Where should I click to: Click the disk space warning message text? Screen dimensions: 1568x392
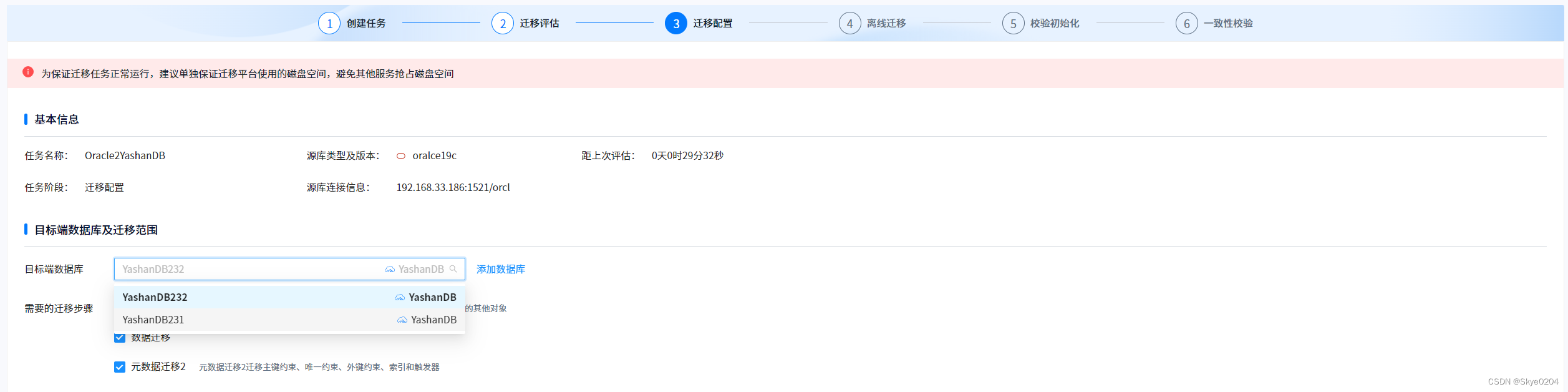(x=247, y=74)
